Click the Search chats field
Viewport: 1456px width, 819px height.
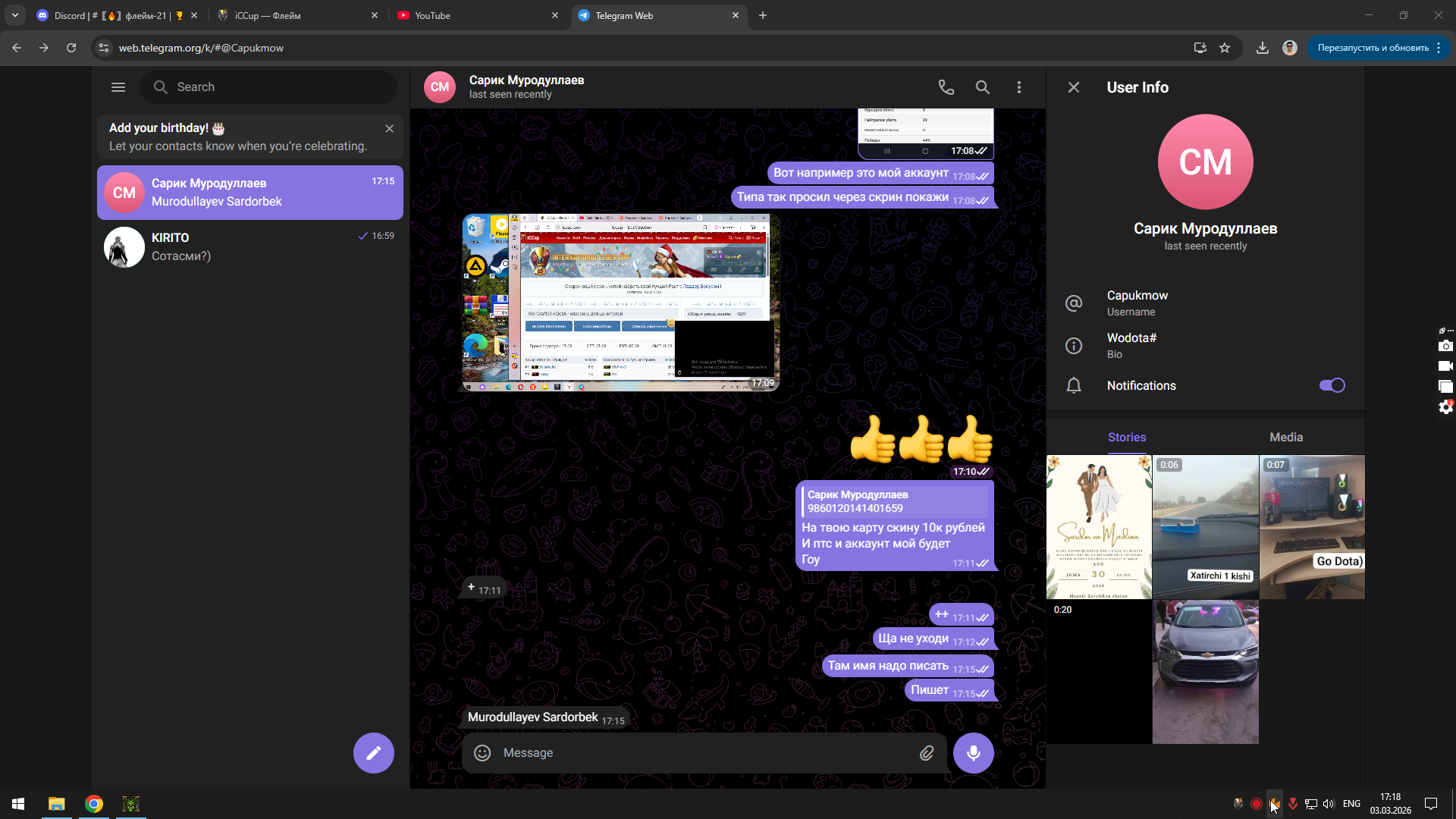[x=269, y=87]
